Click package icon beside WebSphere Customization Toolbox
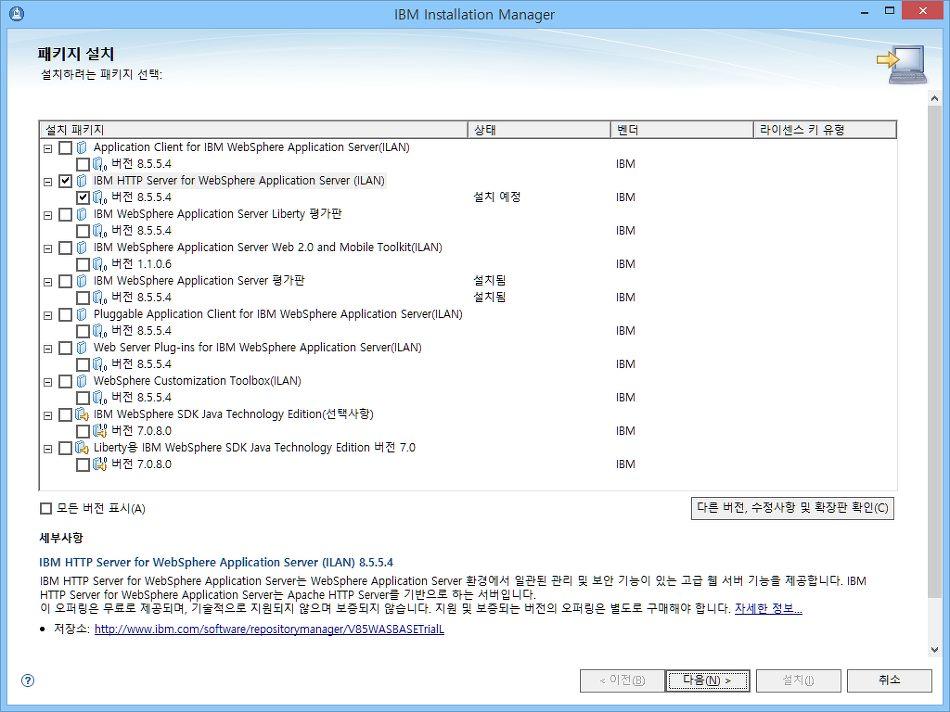Screen dimensions: 950x712 coord(82,381)
